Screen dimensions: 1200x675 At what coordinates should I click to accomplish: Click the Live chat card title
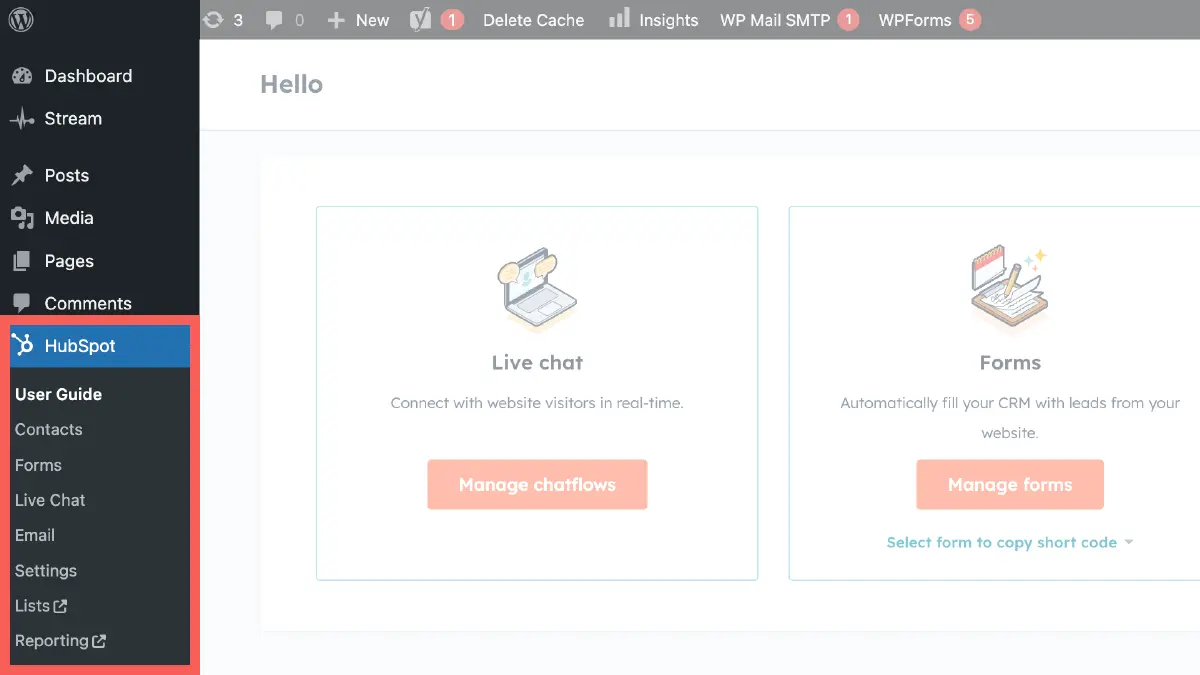[x=537, y=363]
